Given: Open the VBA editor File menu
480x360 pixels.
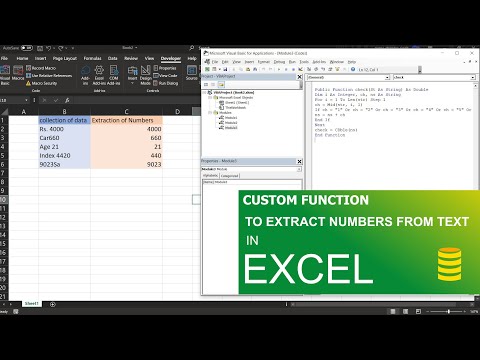Looking at the screenshot, I should [x=215, y=62].
